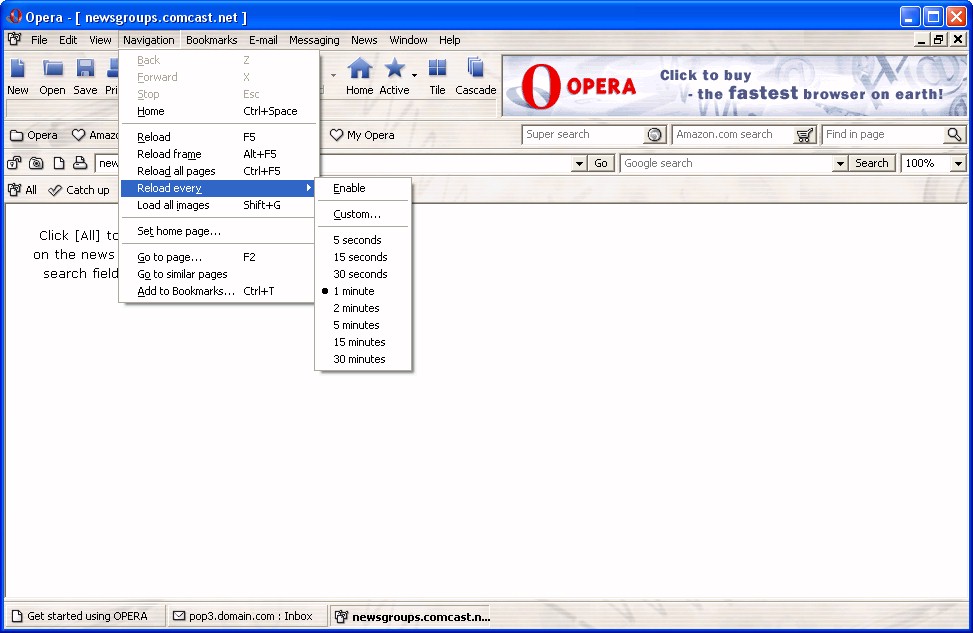Click the Amazon shopping cart search icon

click(x=805, y=135)
